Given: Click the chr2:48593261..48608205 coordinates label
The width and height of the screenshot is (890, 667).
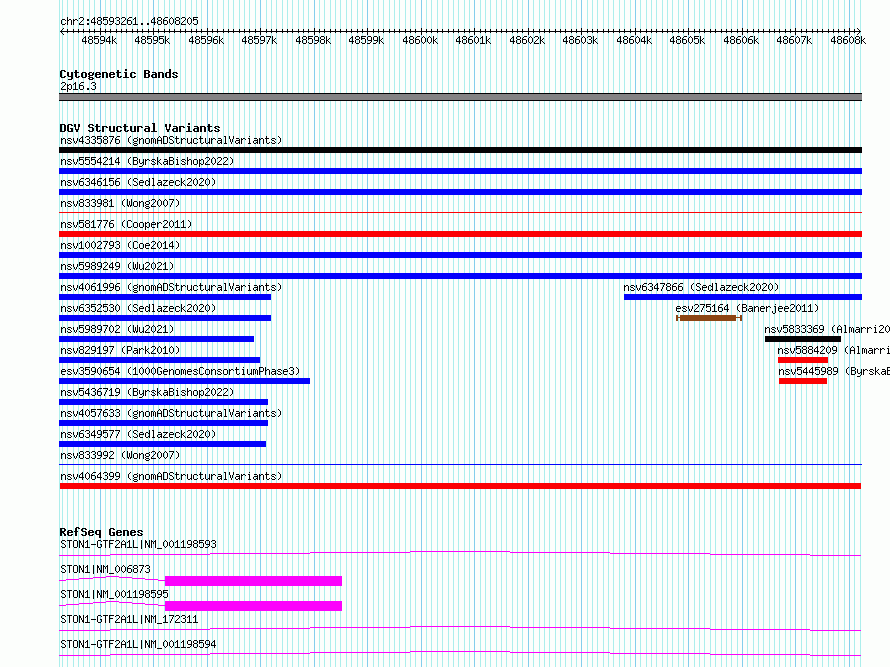Looking at the screenshot, I should 129,21.
